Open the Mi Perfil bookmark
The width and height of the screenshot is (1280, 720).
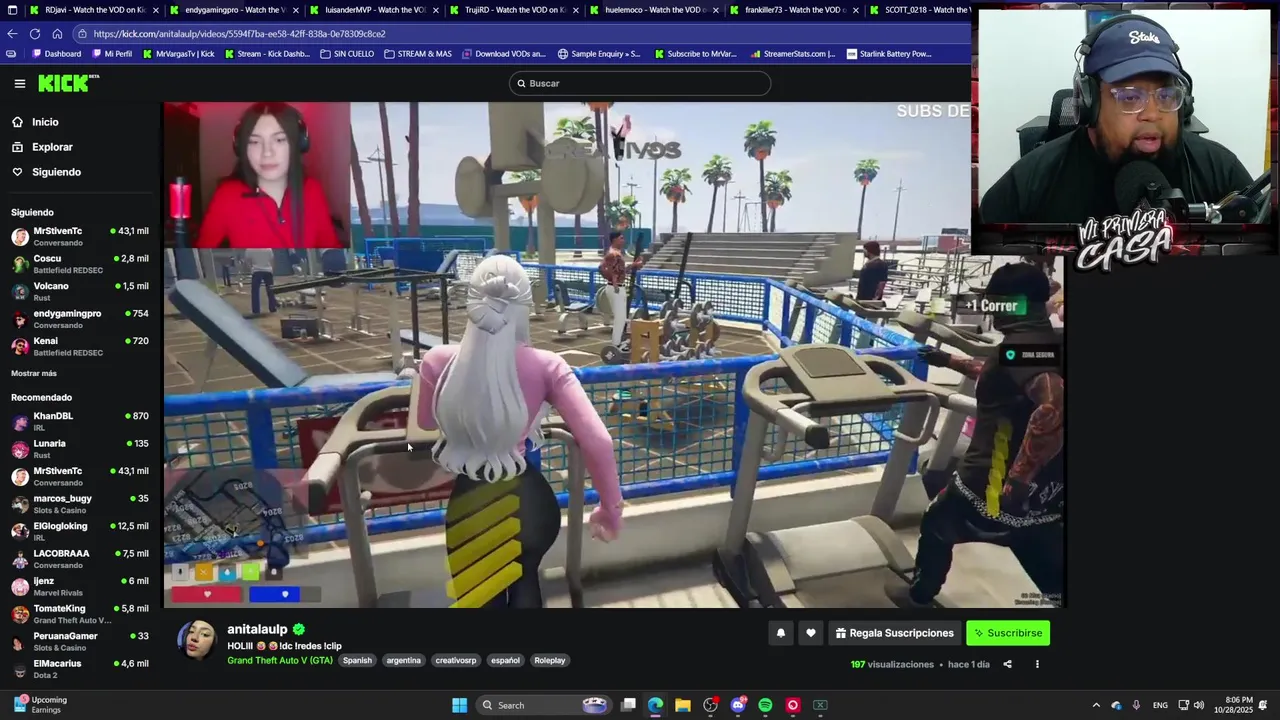[x=111, y=54]
